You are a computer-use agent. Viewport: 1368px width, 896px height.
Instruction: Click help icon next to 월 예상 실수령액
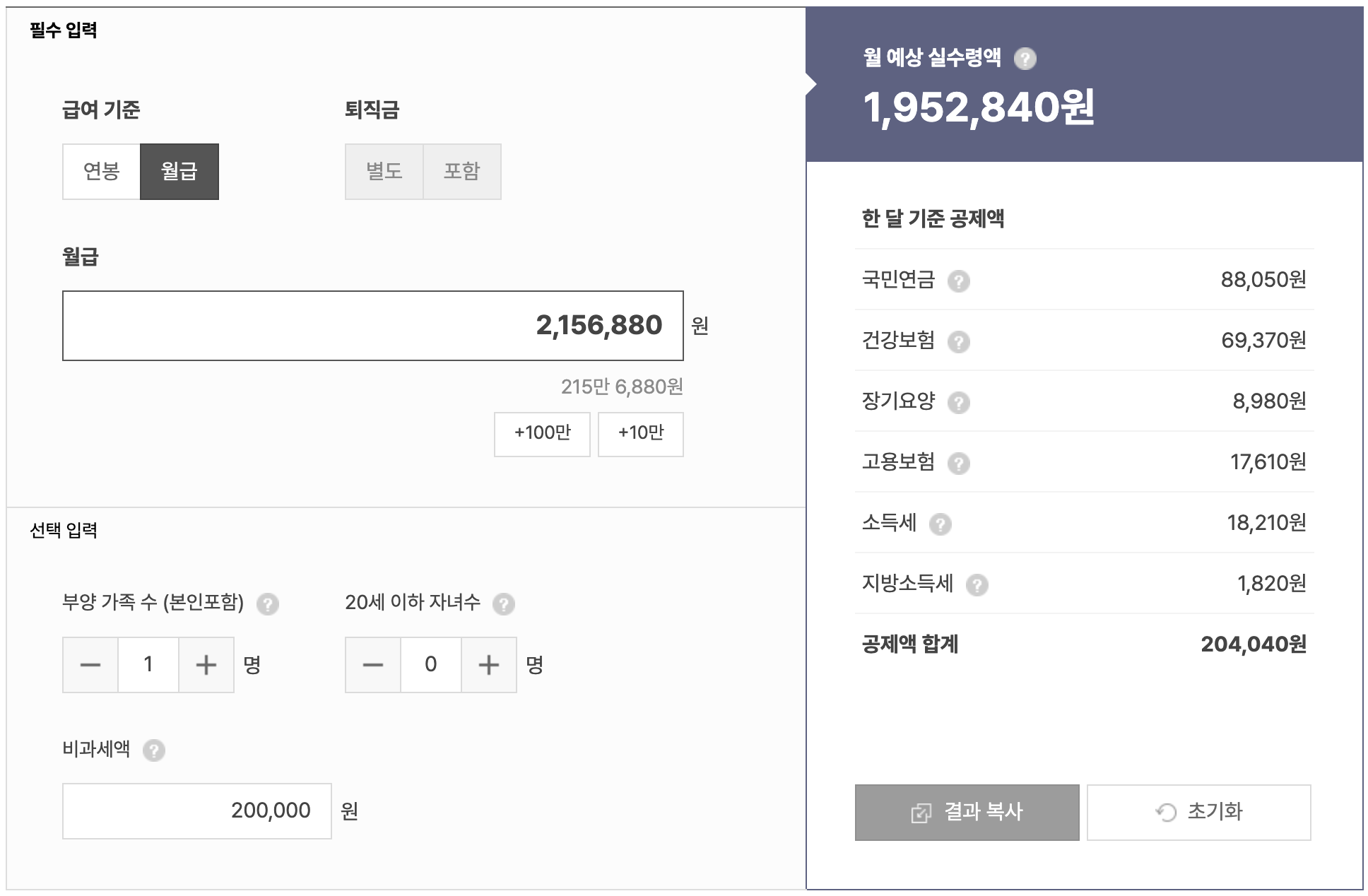click(x=1025, y=59)
